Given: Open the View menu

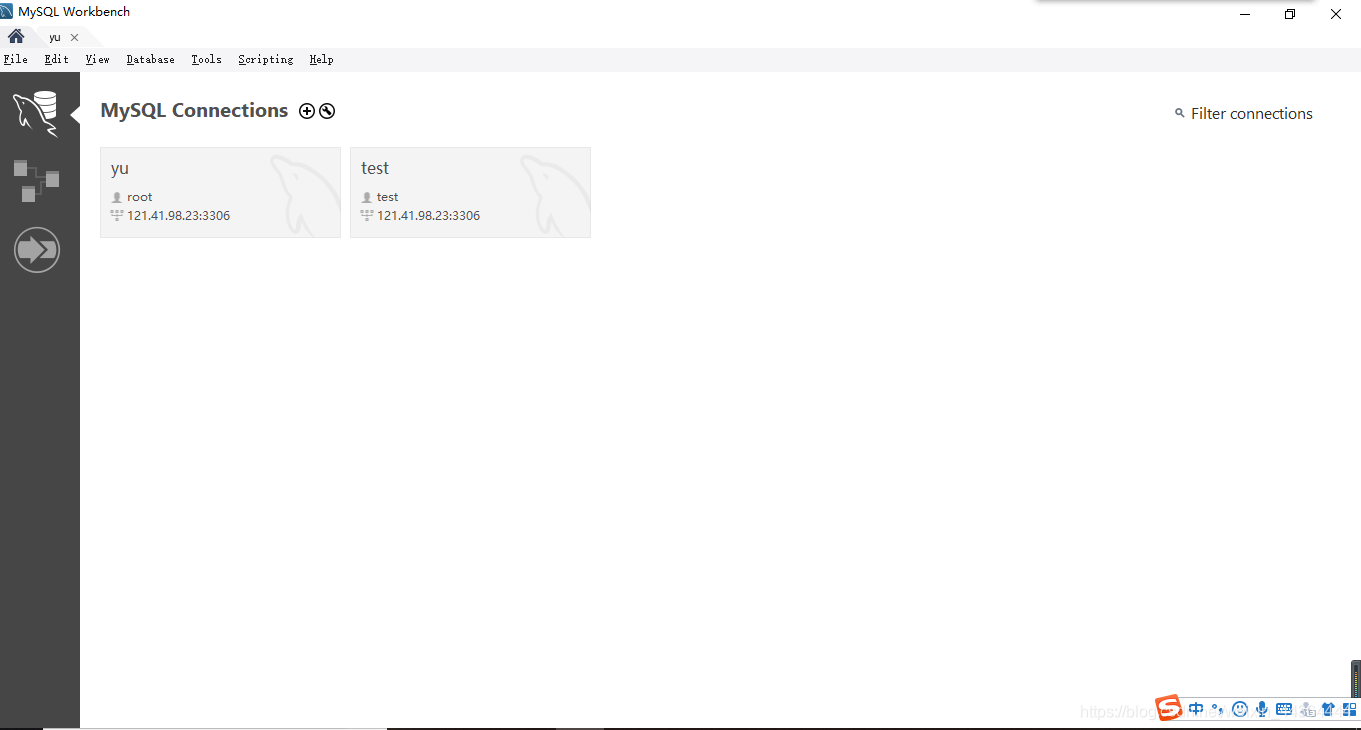Looking at the screenshot, I should [97, 59].
